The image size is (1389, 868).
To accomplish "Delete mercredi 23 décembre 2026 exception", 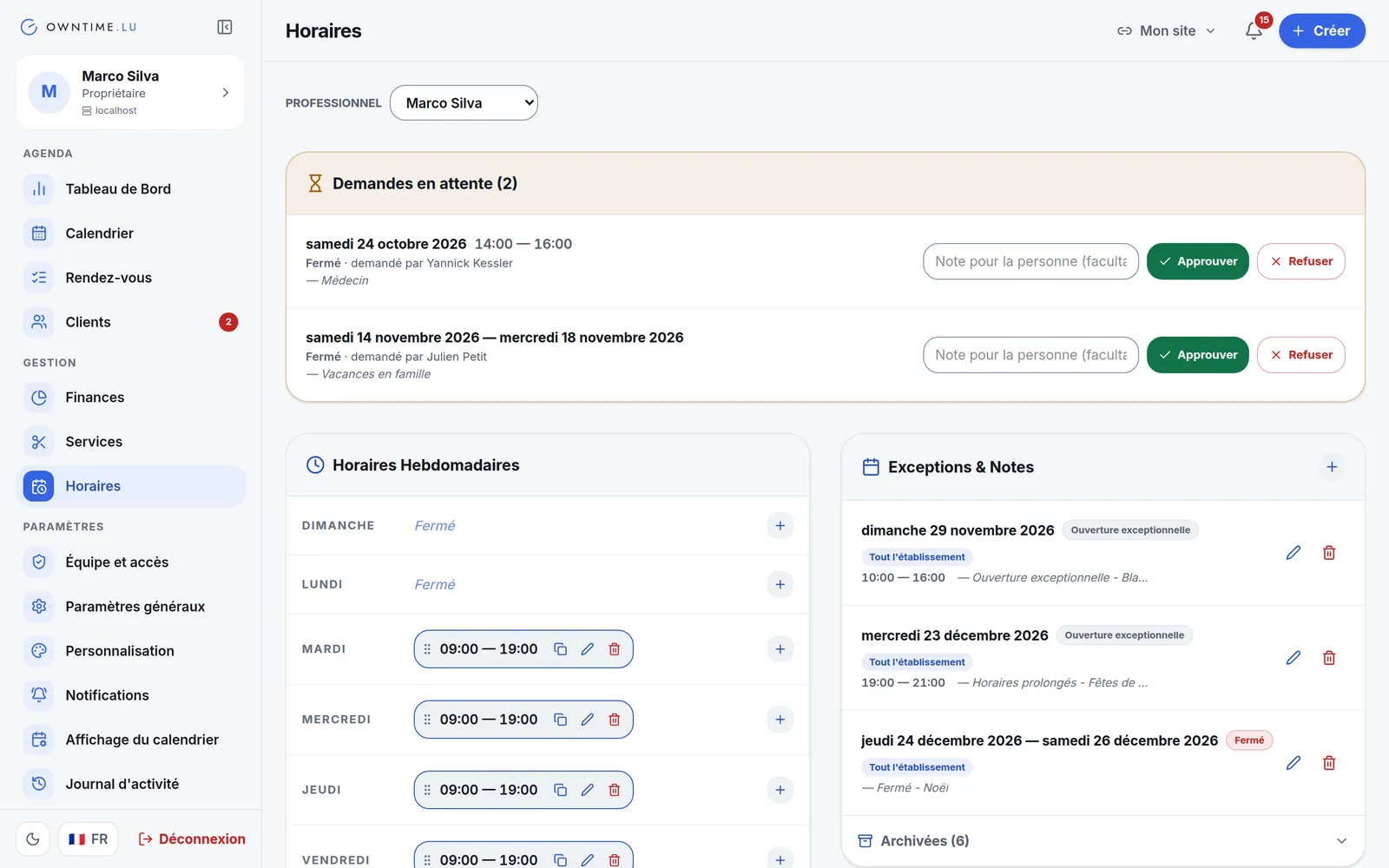I will (x=1329, y=658).
